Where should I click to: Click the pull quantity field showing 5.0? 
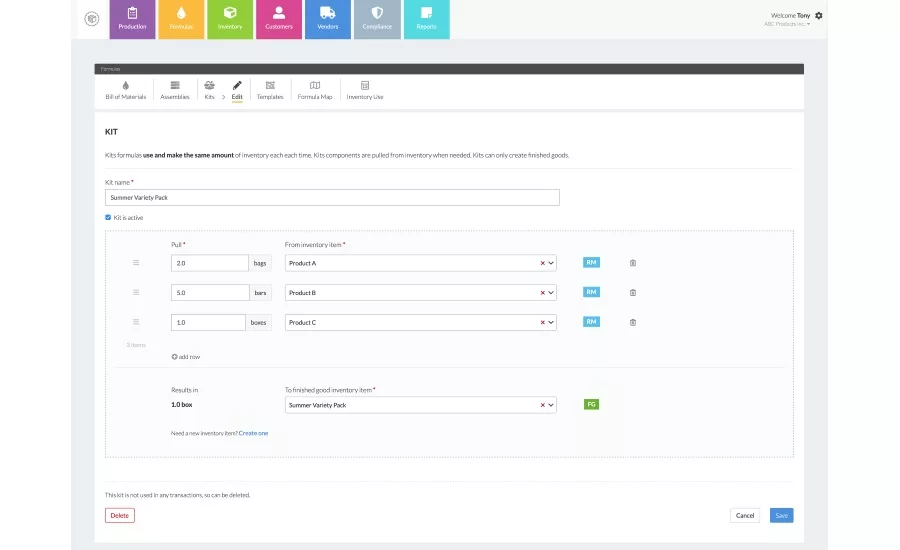coord(210,292)
